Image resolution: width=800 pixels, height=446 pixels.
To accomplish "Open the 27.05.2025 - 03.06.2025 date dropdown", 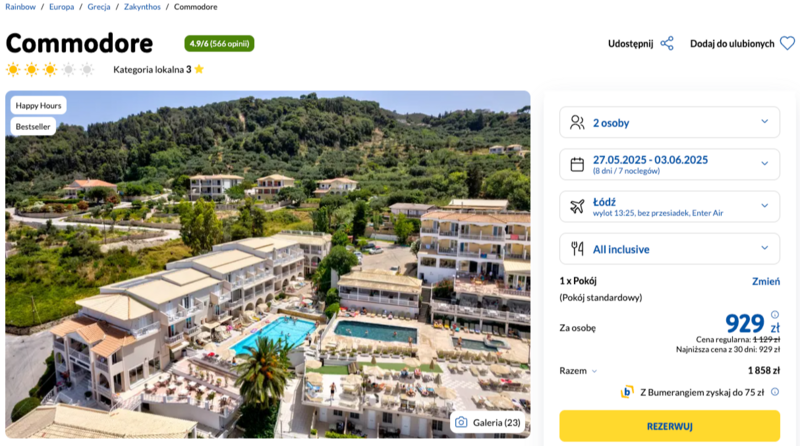I will pyautogui.click(x=669, y=164).
